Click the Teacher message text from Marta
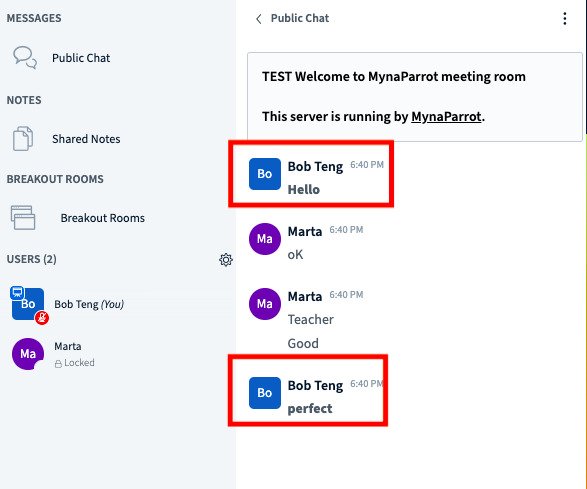 coord(310,319)
